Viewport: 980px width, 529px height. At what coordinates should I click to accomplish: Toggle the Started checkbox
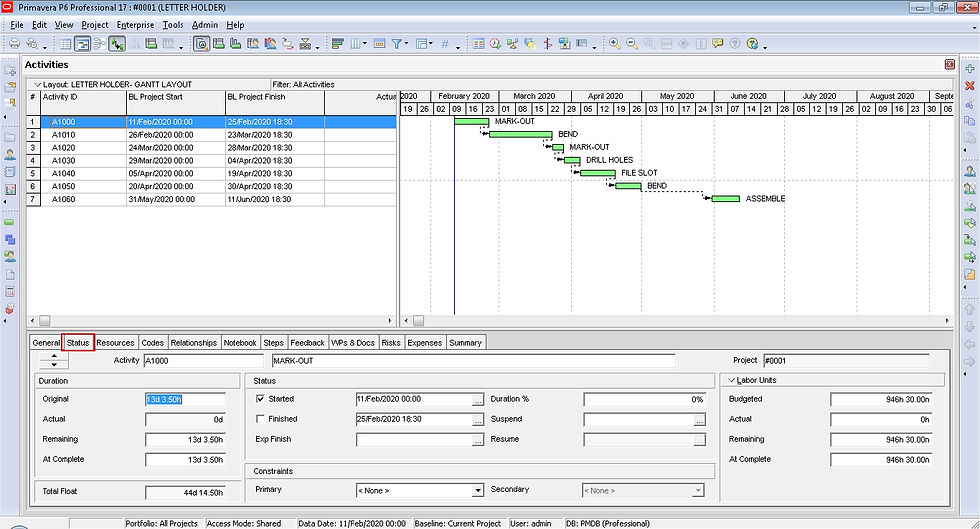(260, 399)
